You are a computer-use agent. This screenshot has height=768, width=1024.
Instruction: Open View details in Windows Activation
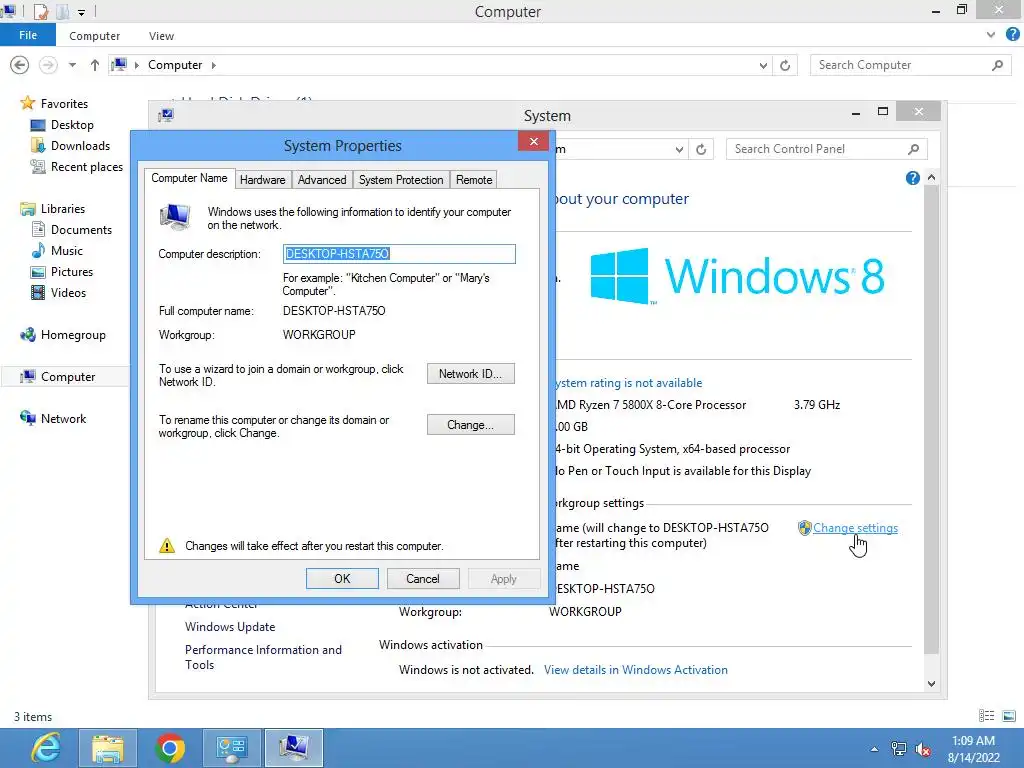[x=635, y=670]
